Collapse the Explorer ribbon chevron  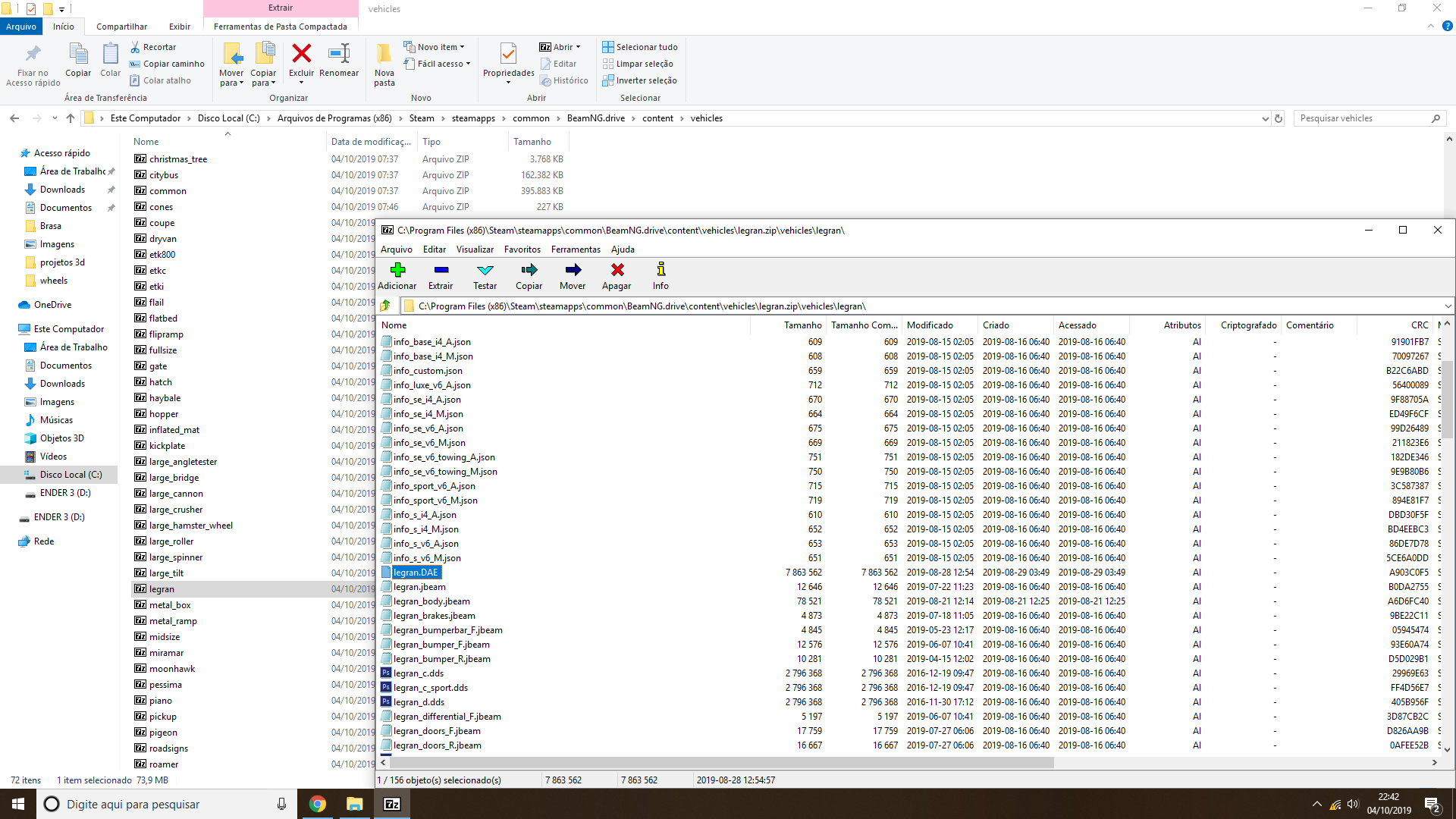(1431, 26)
